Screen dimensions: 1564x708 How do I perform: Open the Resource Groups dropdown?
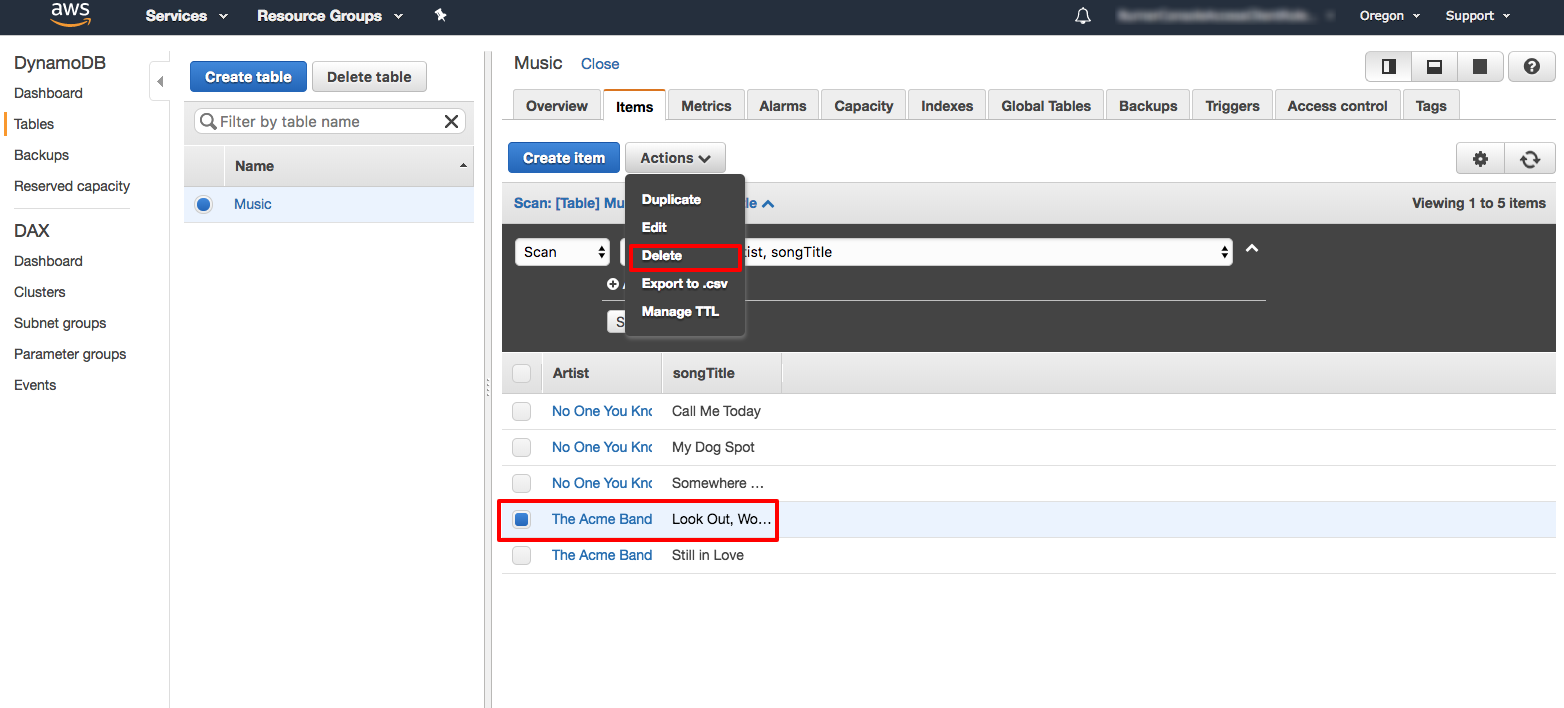click(330, 16)
